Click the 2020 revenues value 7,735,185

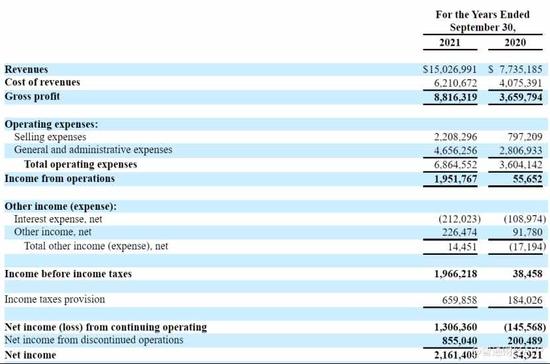(521, 69)
